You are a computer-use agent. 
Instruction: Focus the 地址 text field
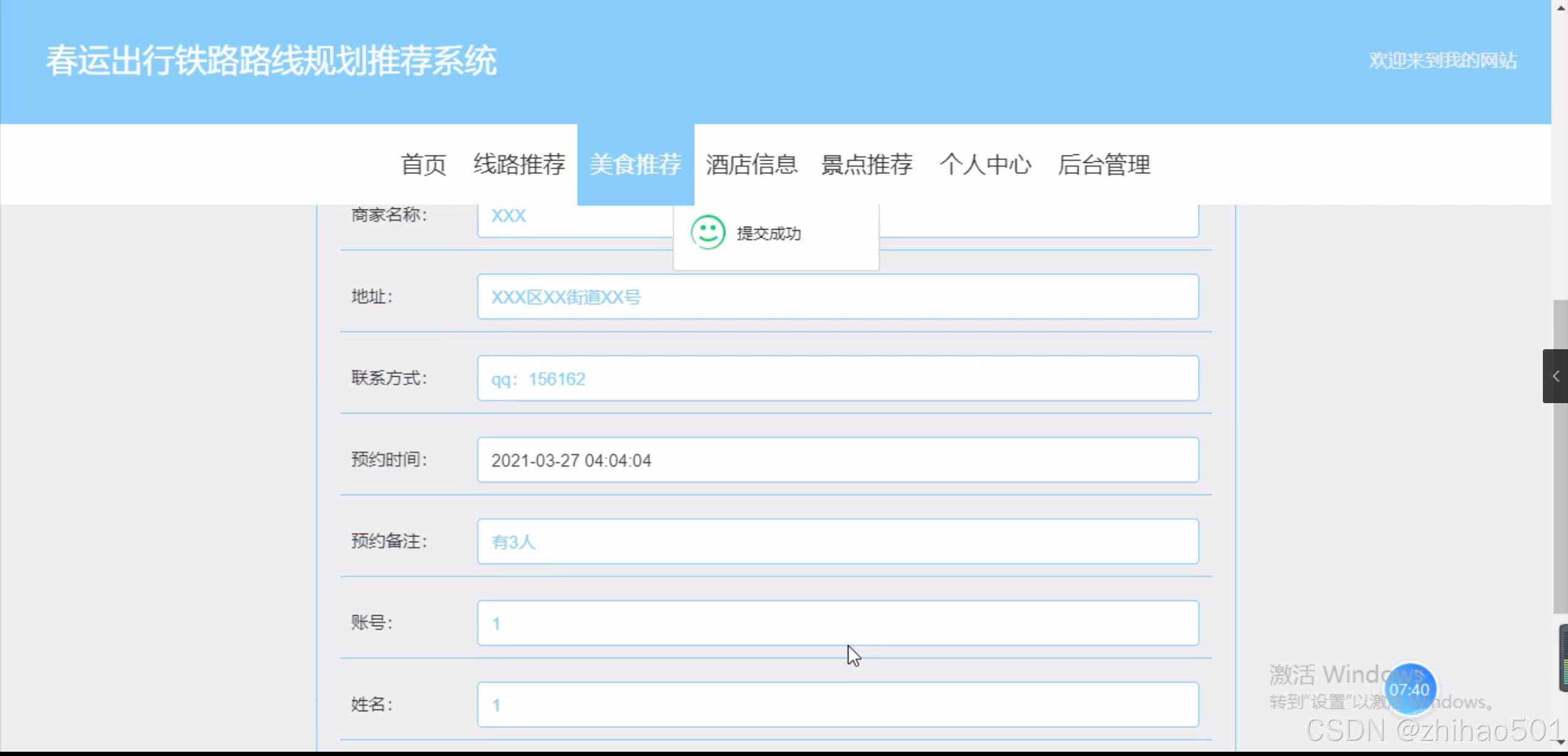click(837, 297)
